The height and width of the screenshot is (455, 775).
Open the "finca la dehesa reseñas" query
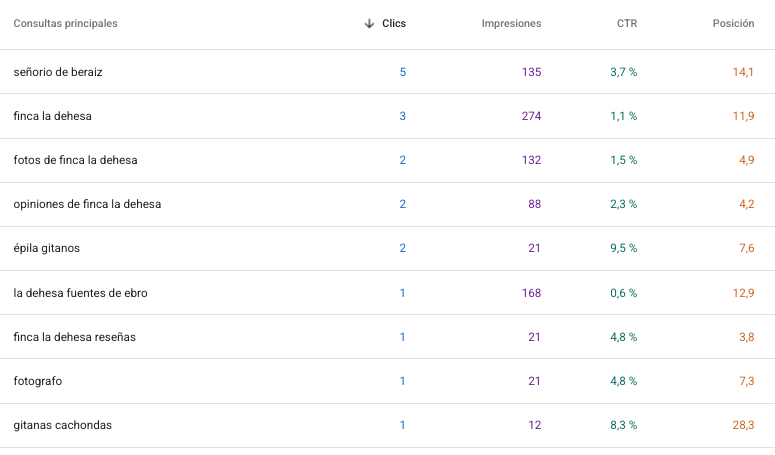pyautogui.click(x=74, y=337)
